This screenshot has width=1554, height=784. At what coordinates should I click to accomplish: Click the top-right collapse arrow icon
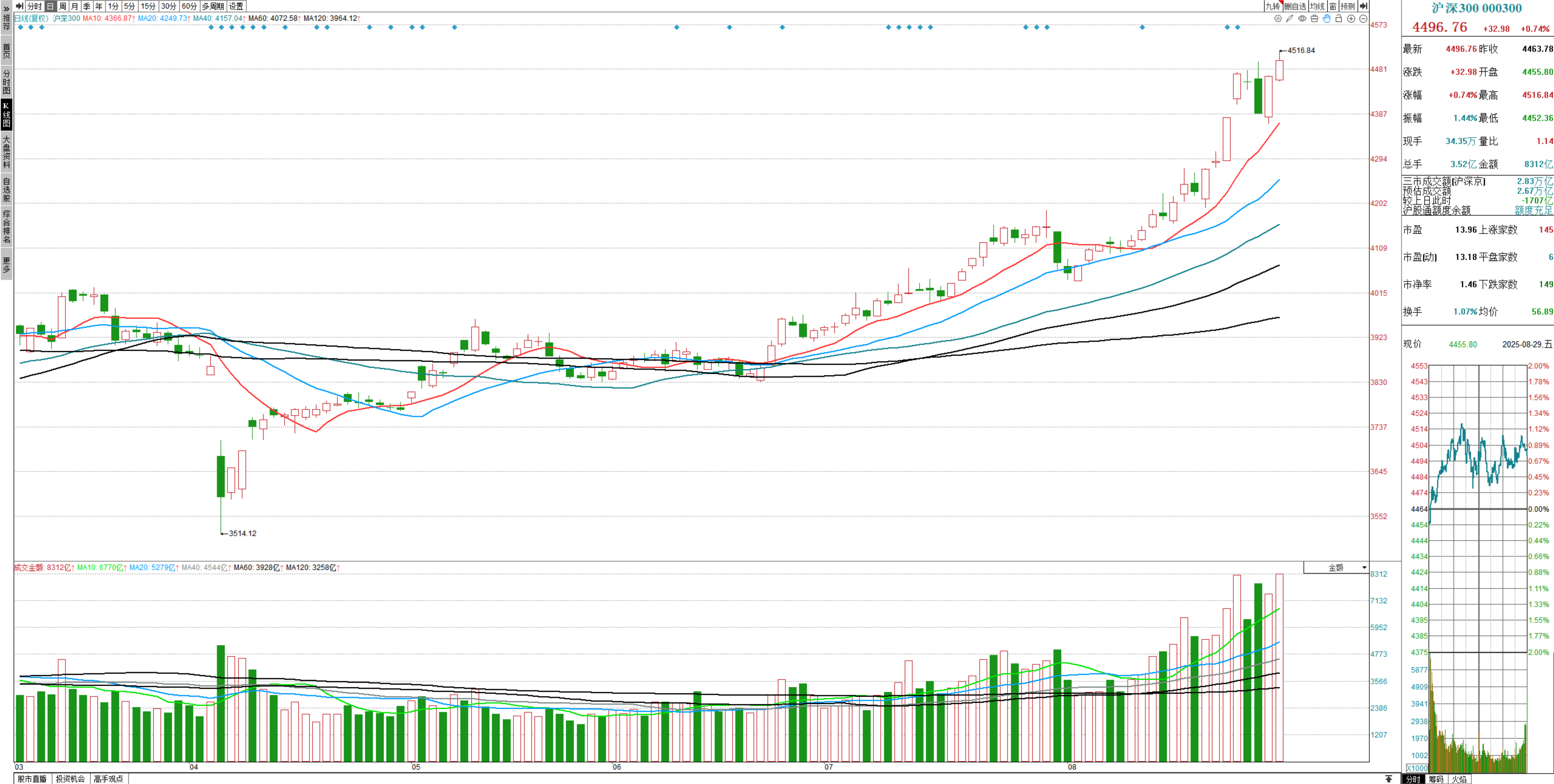tap(1363, 6)
